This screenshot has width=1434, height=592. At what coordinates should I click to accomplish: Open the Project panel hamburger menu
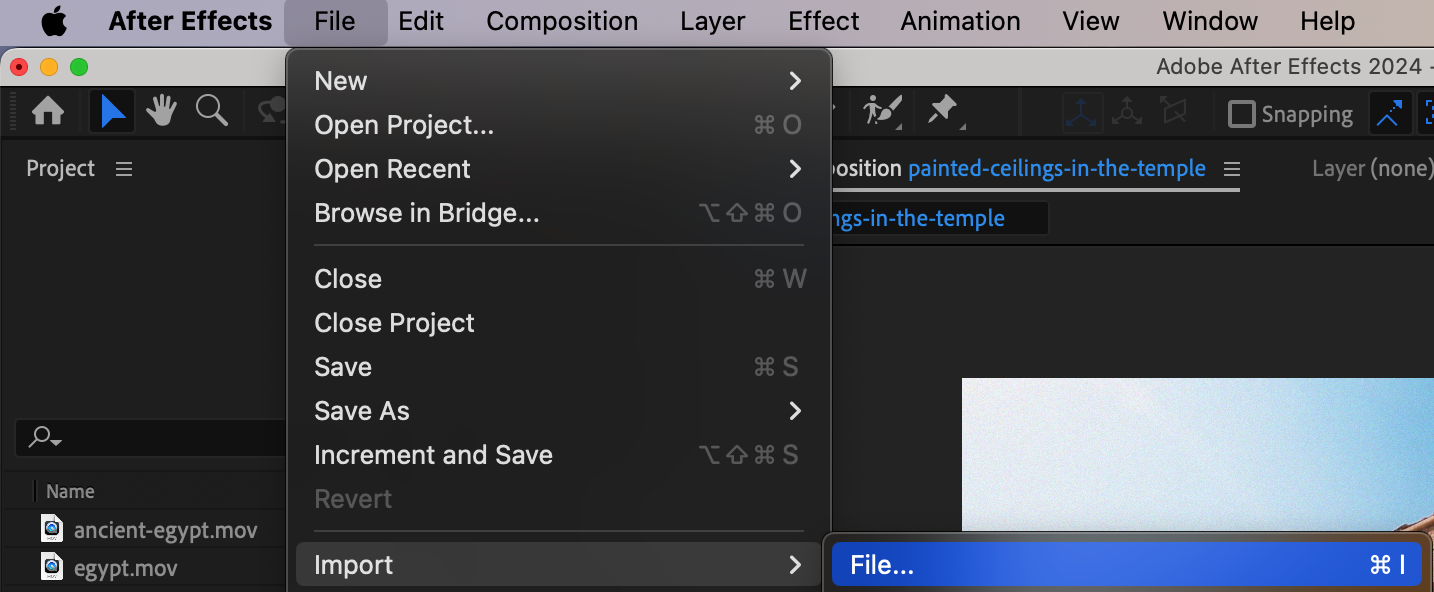124,169
